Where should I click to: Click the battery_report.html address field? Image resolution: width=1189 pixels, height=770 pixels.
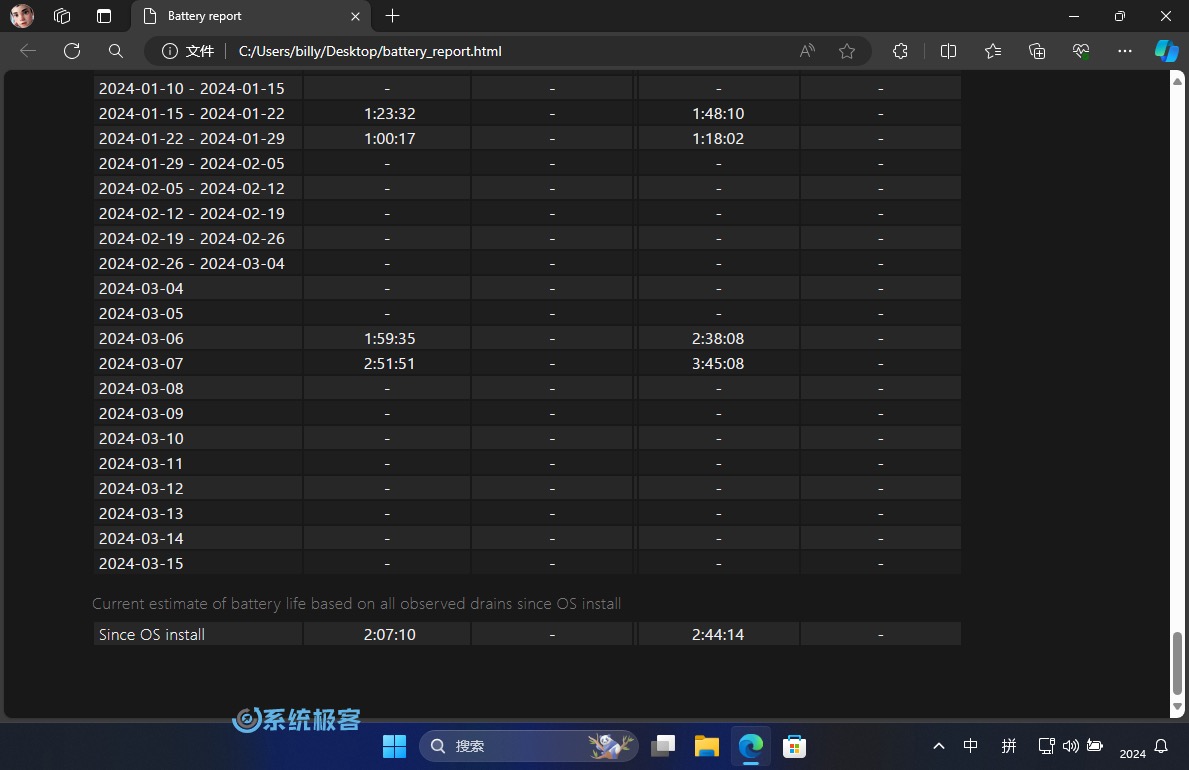point(370,51)
